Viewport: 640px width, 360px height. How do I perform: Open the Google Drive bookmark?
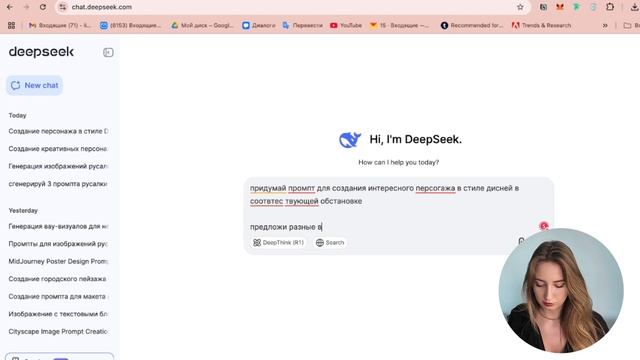click(202, 25)
